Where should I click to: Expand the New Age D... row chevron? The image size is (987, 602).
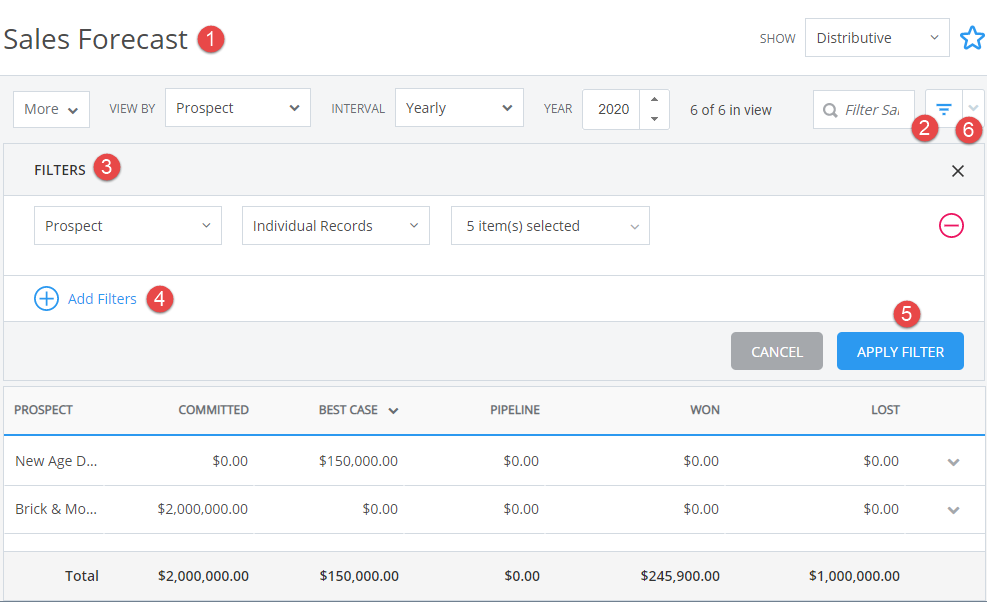pos(953,462)
